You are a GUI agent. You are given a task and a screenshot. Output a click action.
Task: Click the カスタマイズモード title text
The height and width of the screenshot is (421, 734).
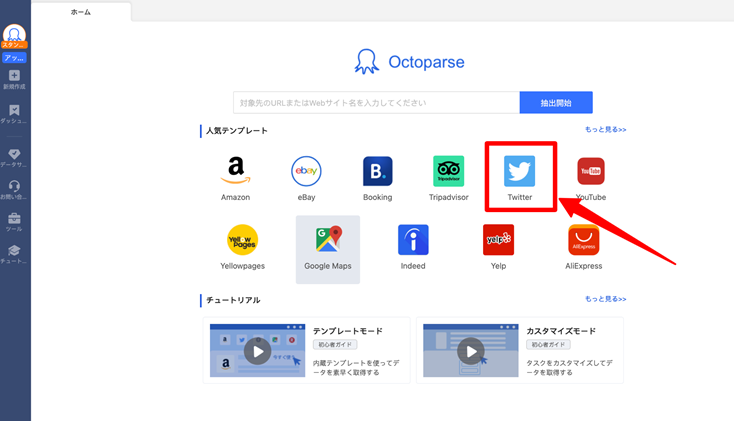point(561,331)
